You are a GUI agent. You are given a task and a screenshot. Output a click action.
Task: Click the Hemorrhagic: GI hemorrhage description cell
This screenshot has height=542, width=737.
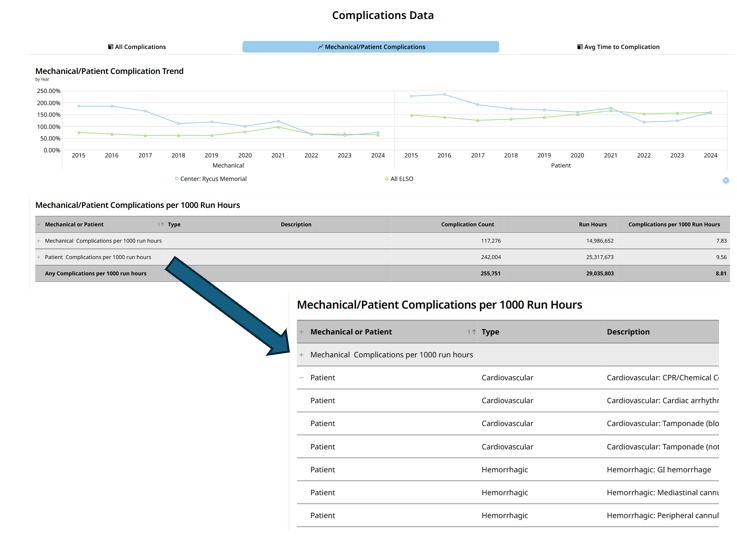click(659, 470)
